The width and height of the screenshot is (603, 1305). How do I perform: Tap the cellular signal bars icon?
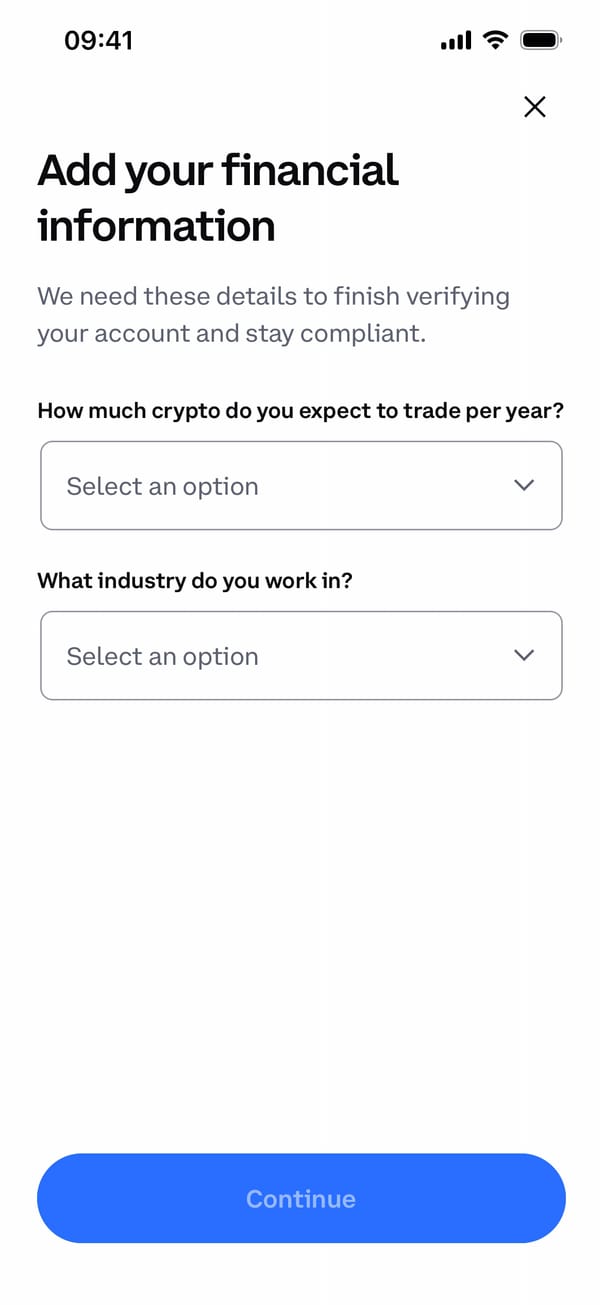[455, 41]
